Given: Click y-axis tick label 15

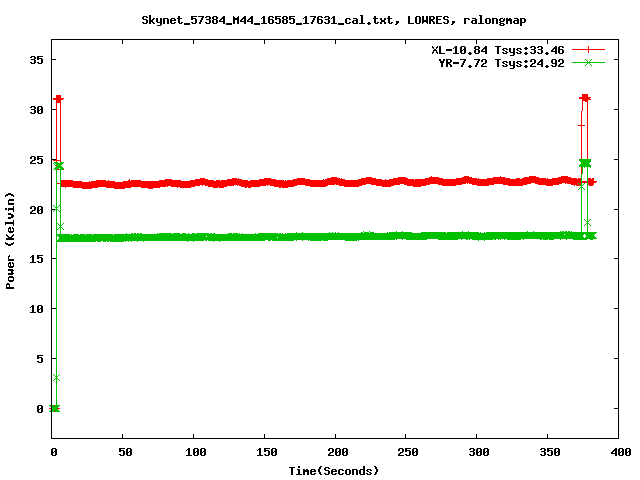Looking at the screenshot, I should 36,259.
